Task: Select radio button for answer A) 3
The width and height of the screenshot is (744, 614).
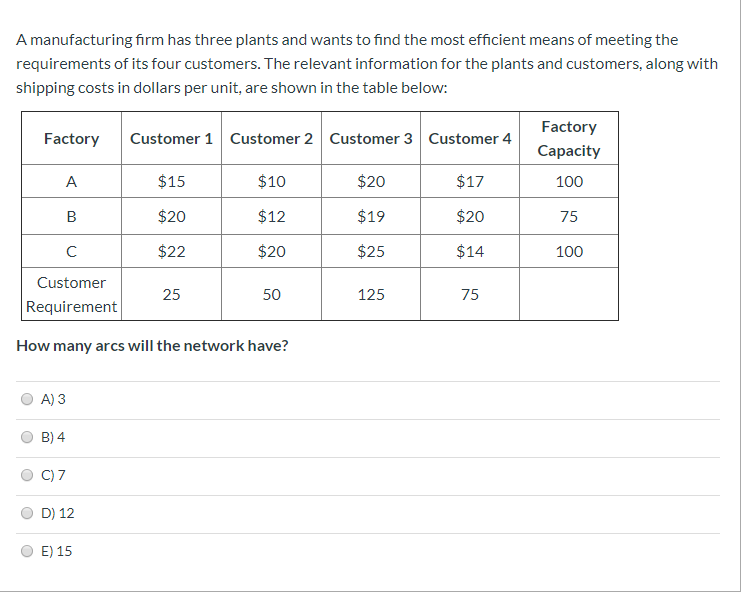Action: click(28, 399)
